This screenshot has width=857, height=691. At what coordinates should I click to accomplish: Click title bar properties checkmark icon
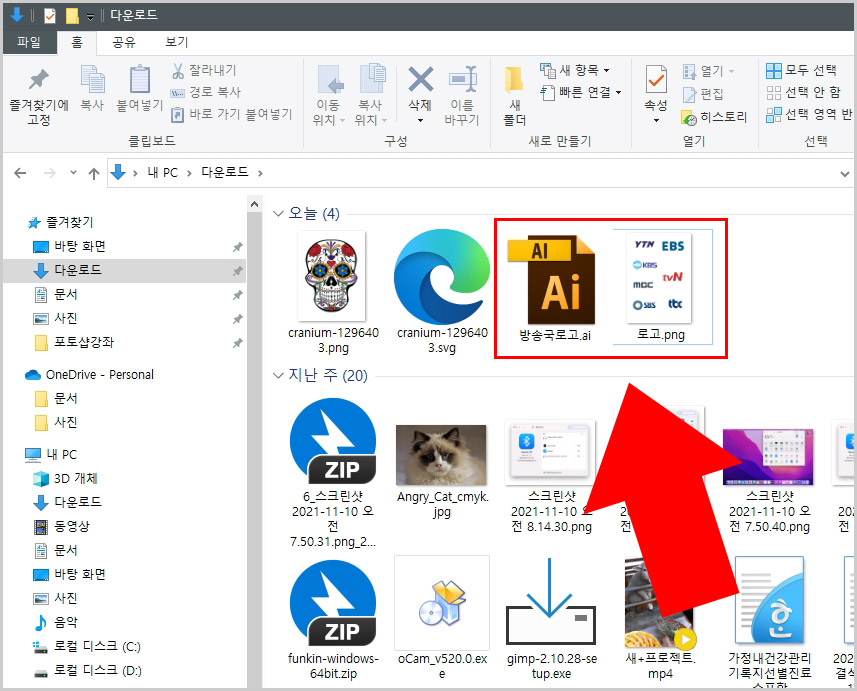[x=50, y=15]
